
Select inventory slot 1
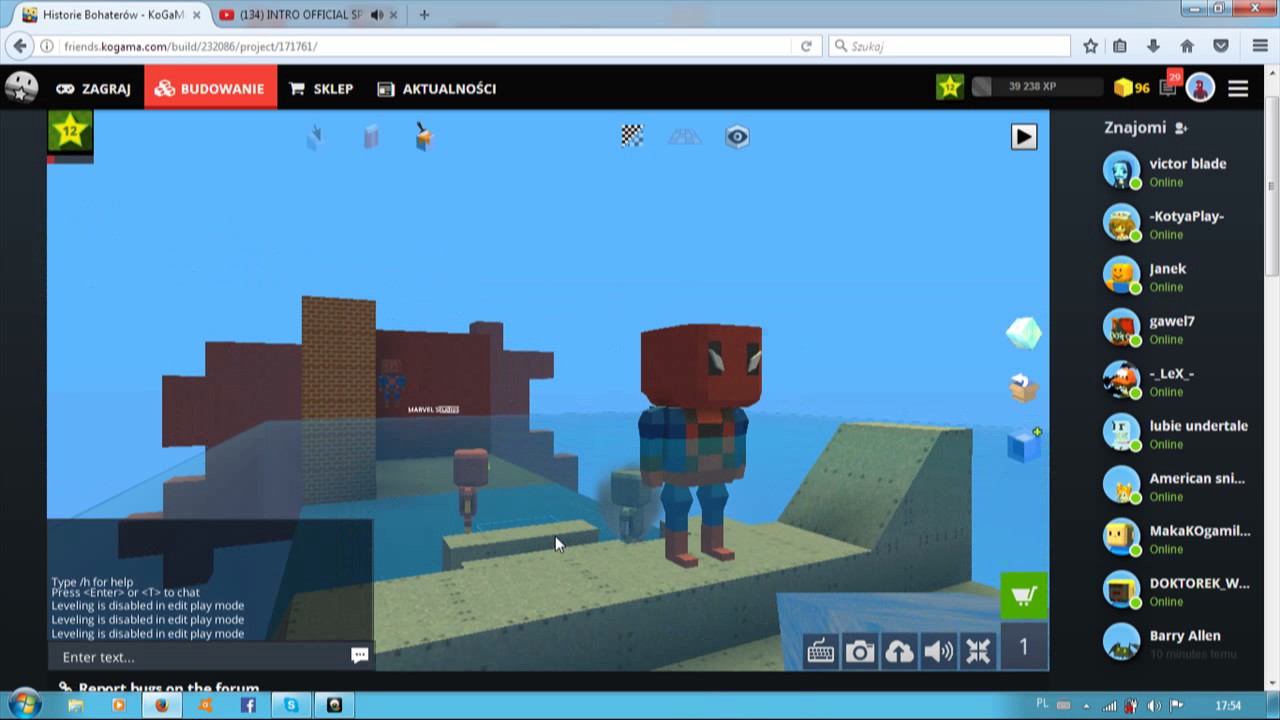1023,648
